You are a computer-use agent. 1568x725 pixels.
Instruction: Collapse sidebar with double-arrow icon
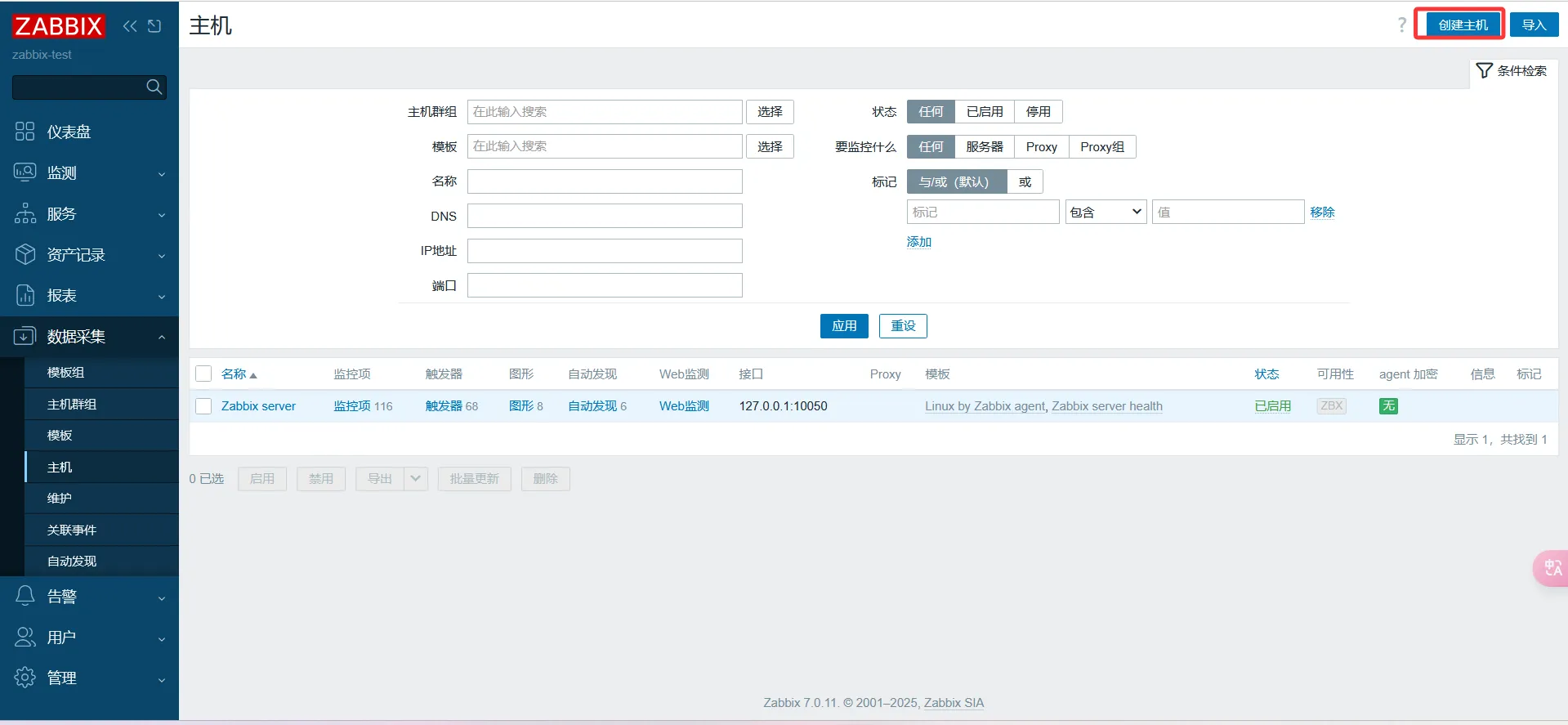[x=130, y=26]
